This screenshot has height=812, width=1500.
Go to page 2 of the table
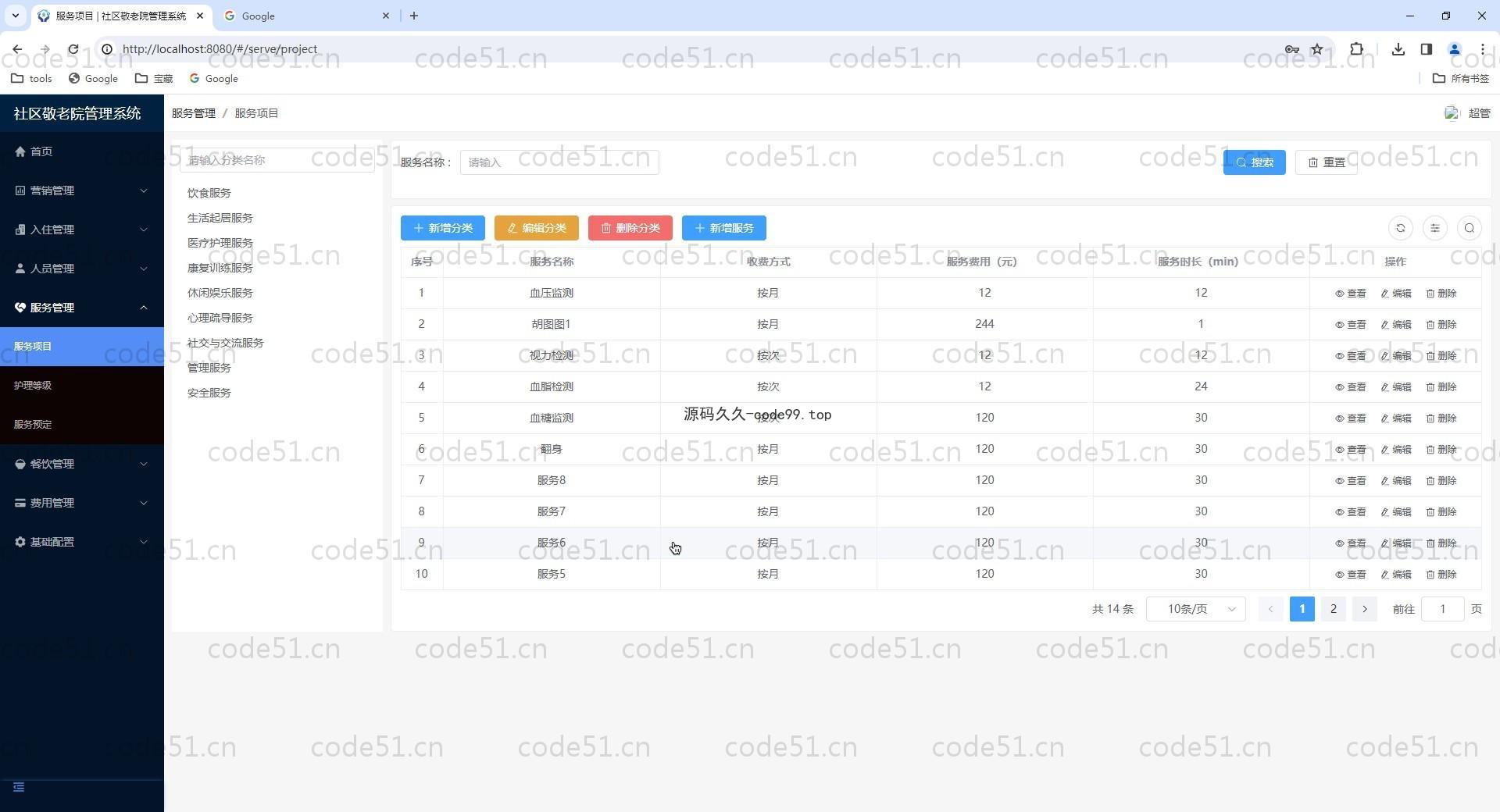point(1334,609)
